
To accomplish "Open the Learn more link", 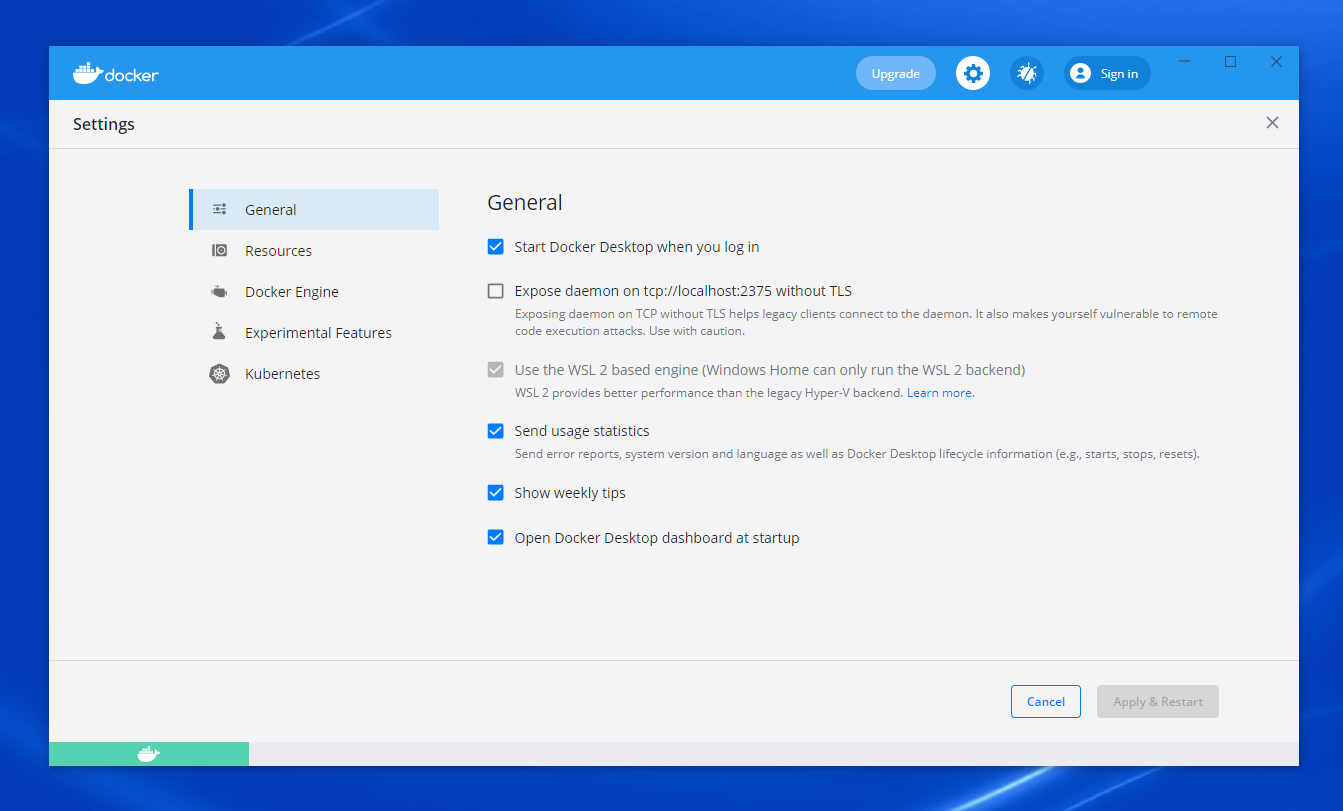I will [x=939, y=393].
